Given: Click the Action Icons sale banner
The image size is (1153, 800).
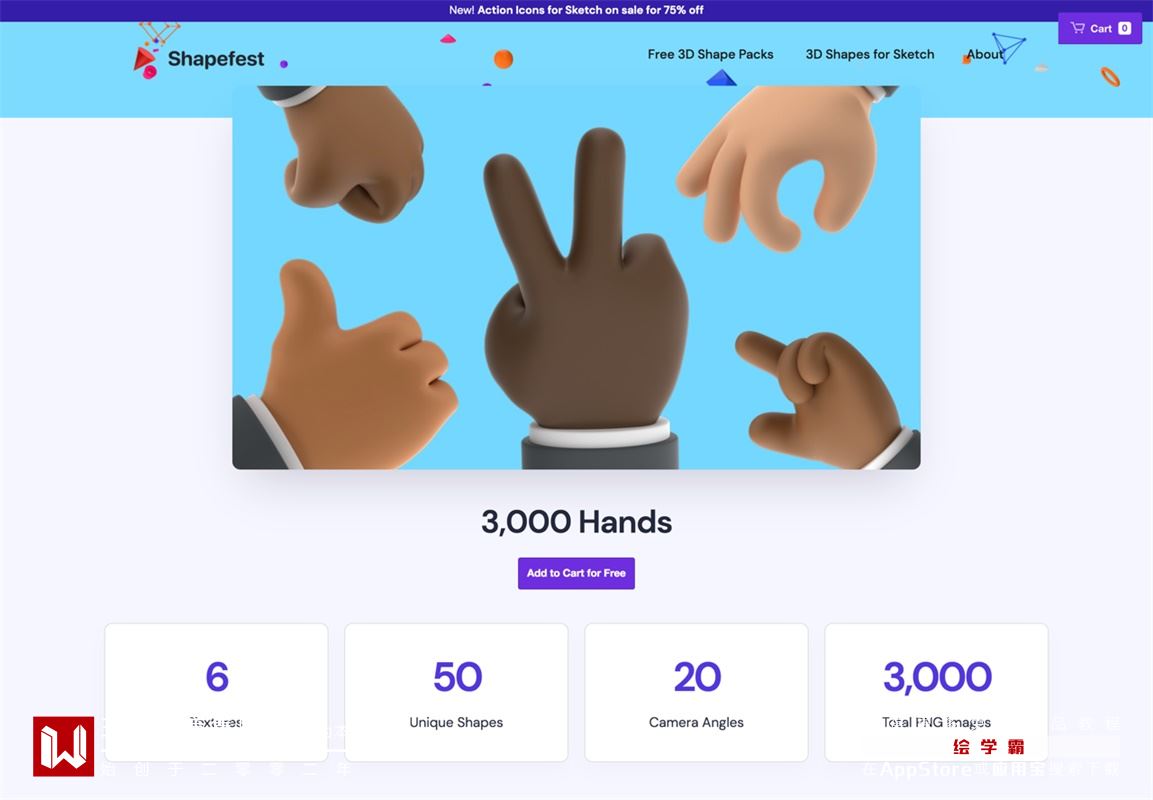Looking at the screenshot, I should [576, 10].
